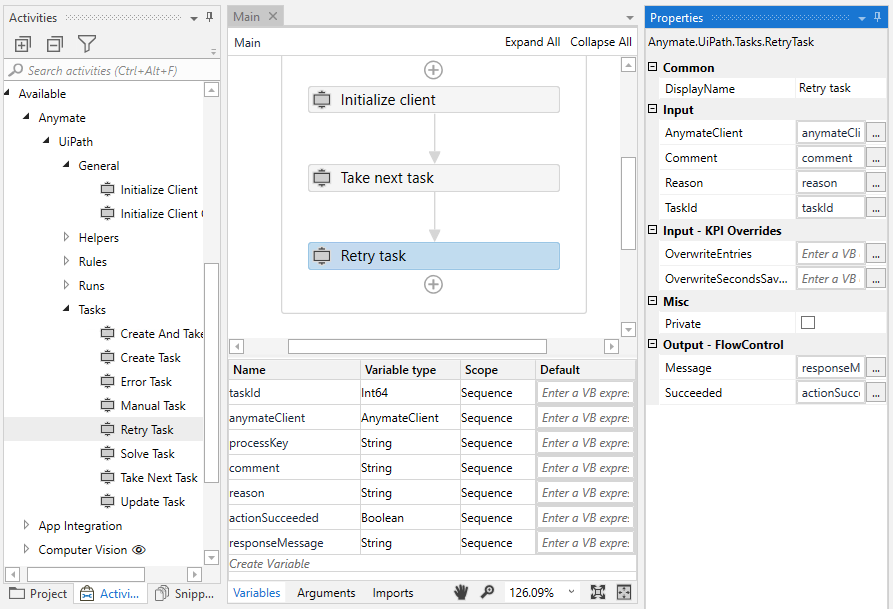Click the Create Variable row
The height and width of the screenshot is (609, 893).
coord(432,563)
